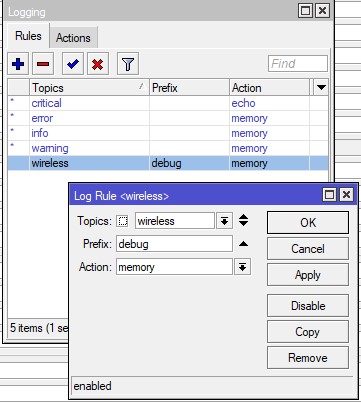The height and width of the screenshot is (403, 361).
Task: Disable rule with red cross icon
Action: (97, 64)
